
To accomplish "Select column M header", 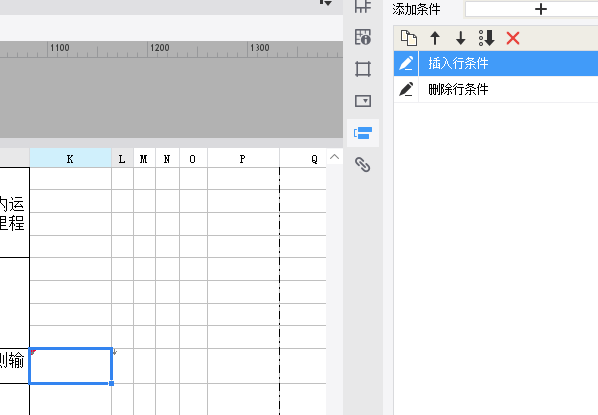I will point(144,158).
